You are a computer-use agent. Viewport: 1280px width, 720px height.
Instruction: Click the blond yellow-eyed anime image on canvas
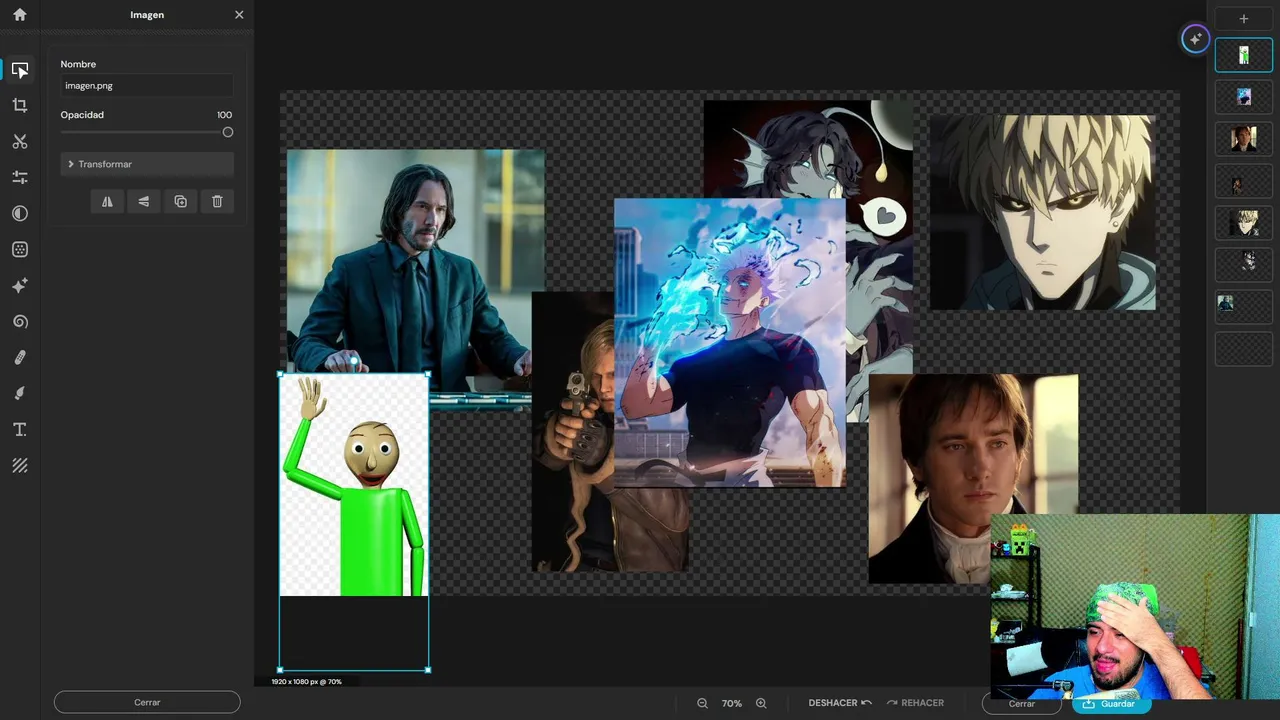pos(1043,212)
